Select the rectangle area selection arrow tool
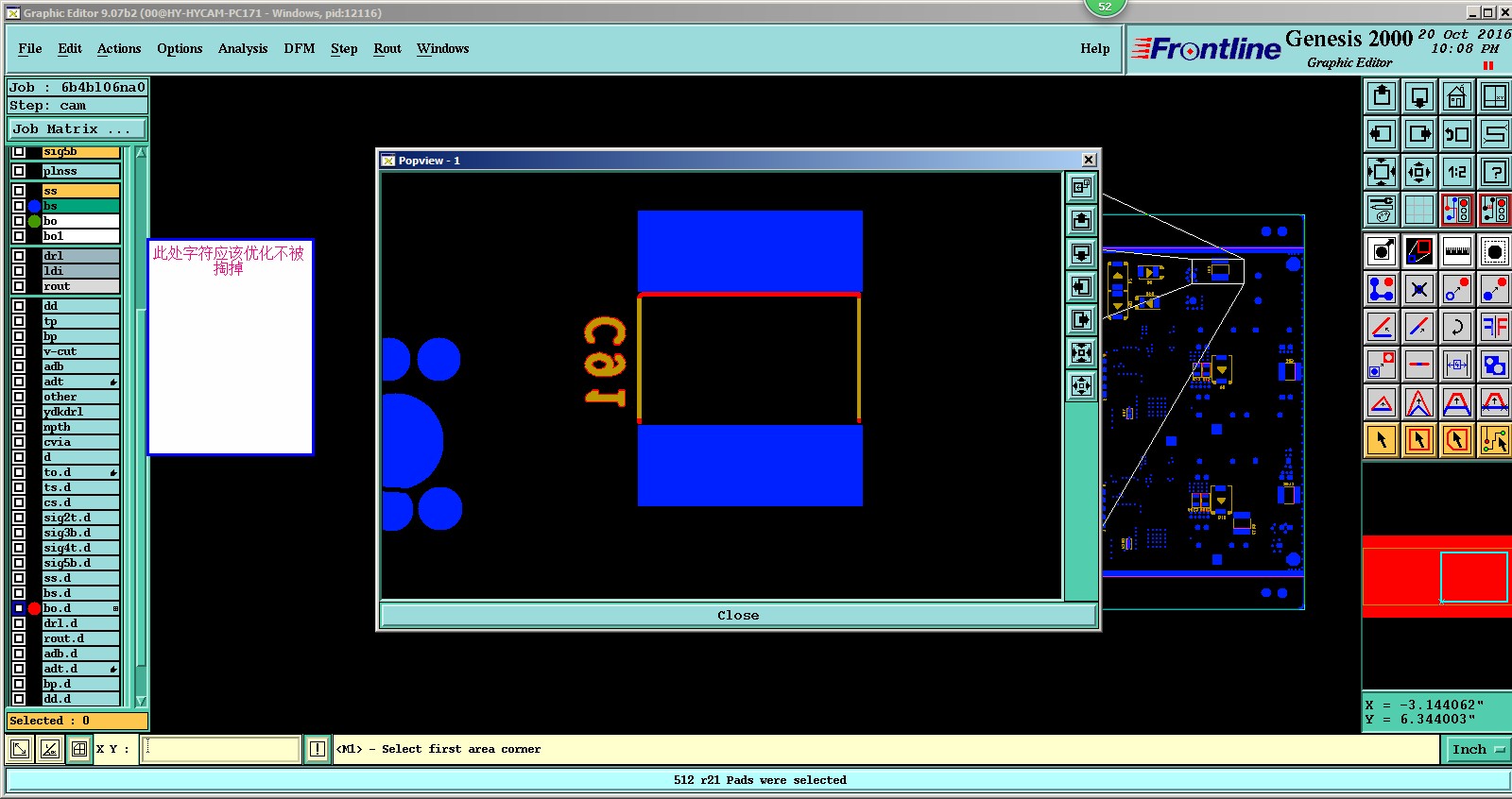Image resolution: width=1512 pixels, height=799 pixels. point(1419,440)
